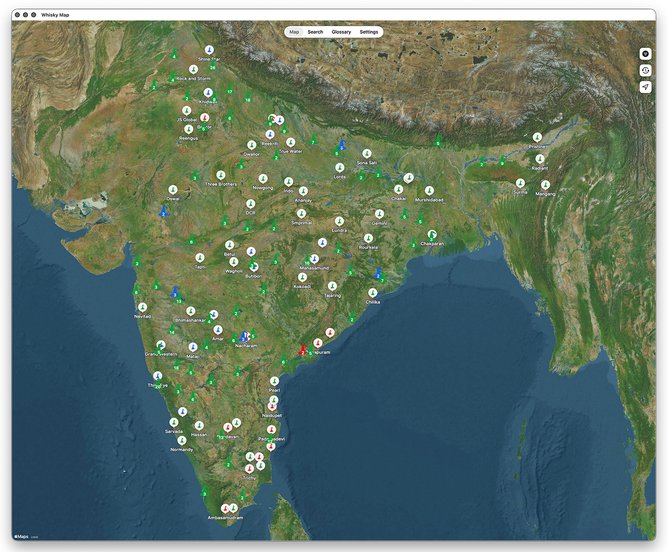
Task: Select the Ambasamudram label text
Action: pos(225,518)
